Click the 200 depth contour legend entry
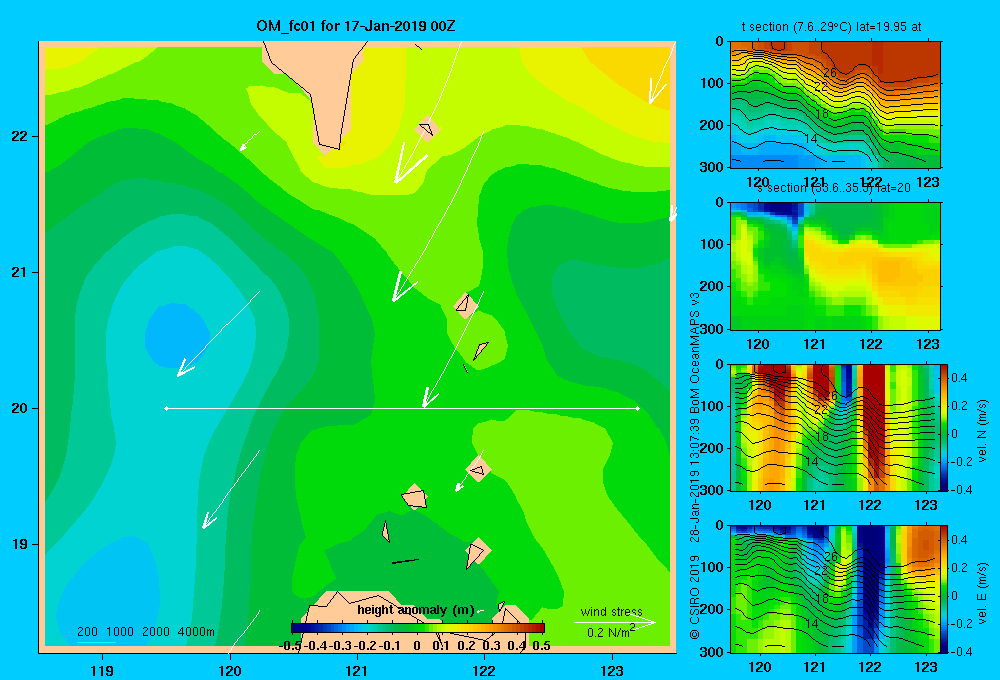This screenshot has width=1000, height=680. click(x=87, y=632)
